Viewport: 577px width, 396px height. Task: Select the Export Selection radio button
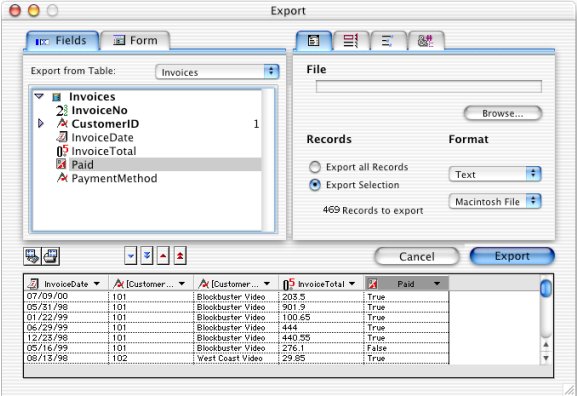(315, 185)
